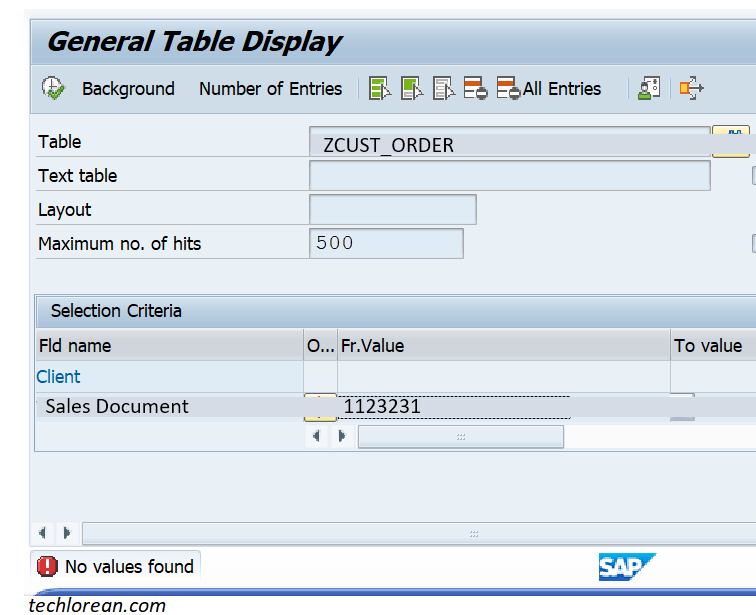
Task: Click the second selection list icon in the toolbar
Action: 411,88
